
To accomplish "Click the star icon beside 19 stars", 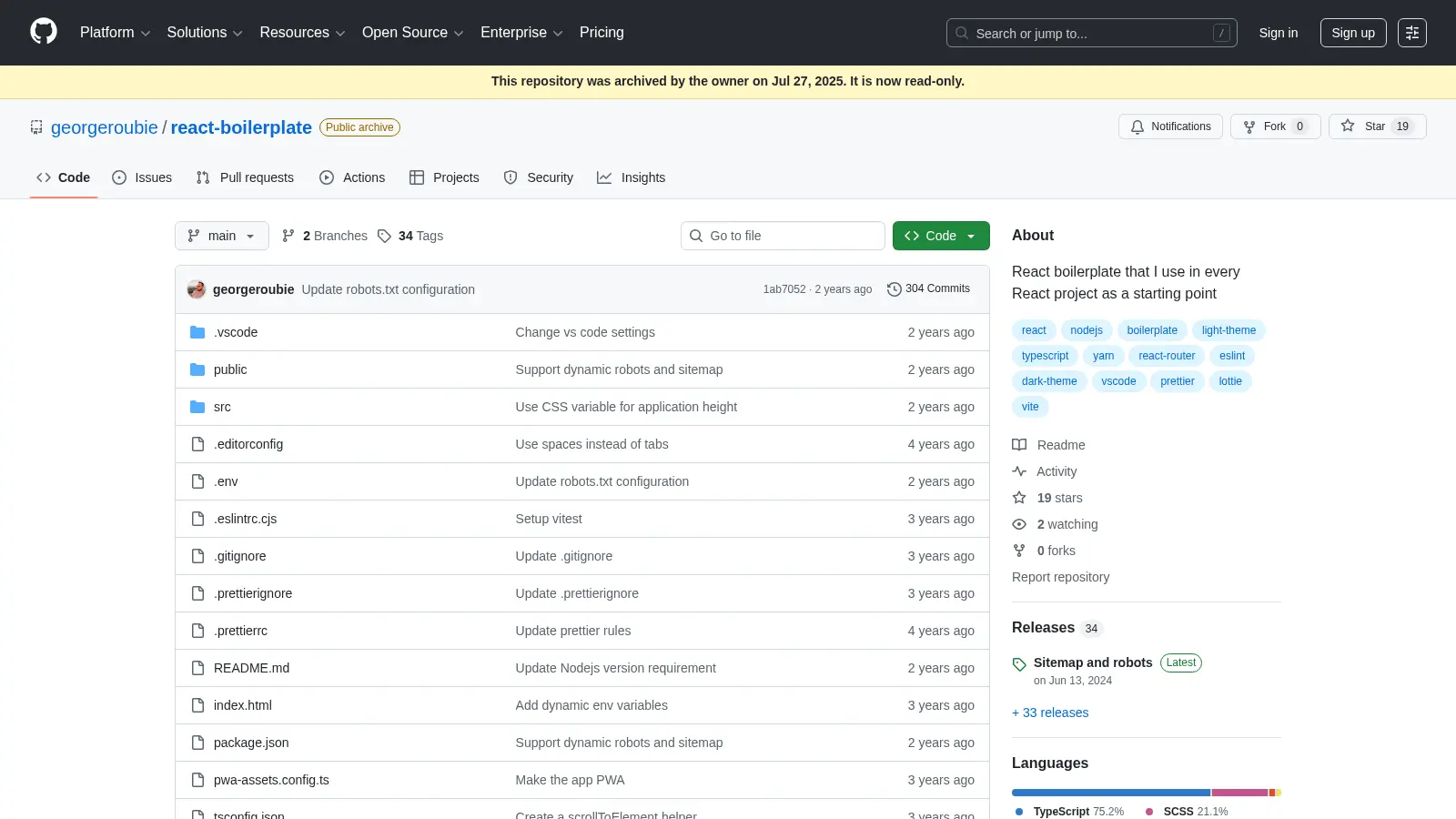I will (1019, 498).
